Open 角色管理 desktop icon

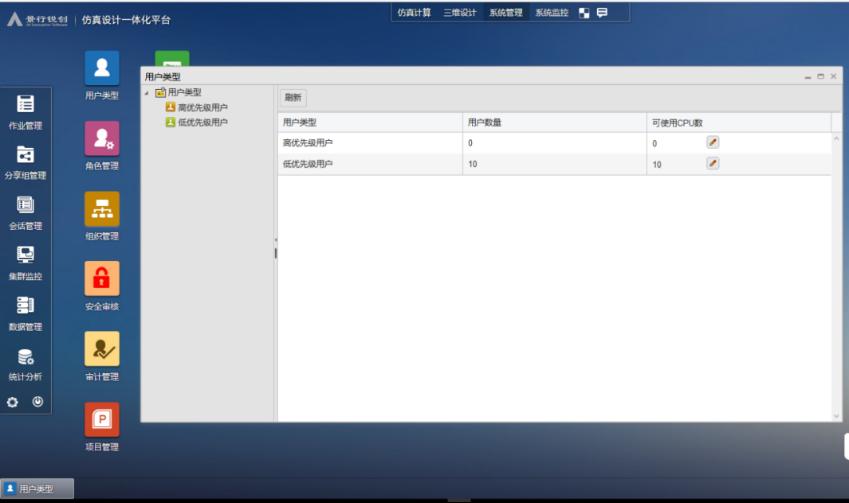coord(101,139)
